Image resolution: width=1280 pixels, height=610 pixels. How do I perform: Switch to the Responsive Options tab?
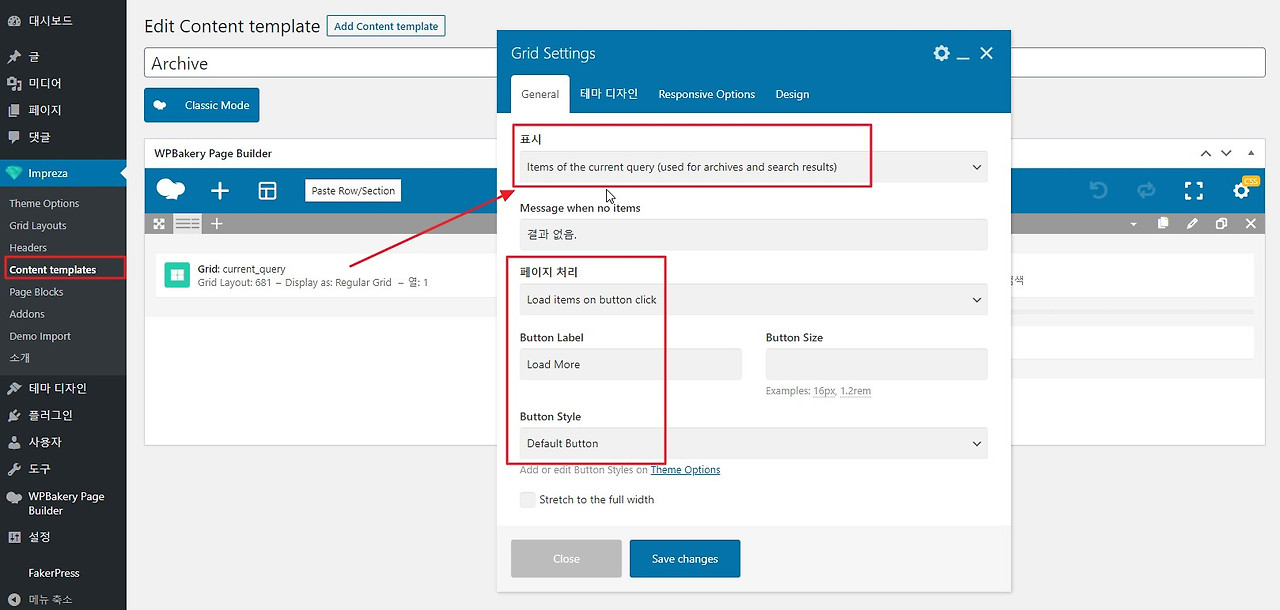click(706, 94)
